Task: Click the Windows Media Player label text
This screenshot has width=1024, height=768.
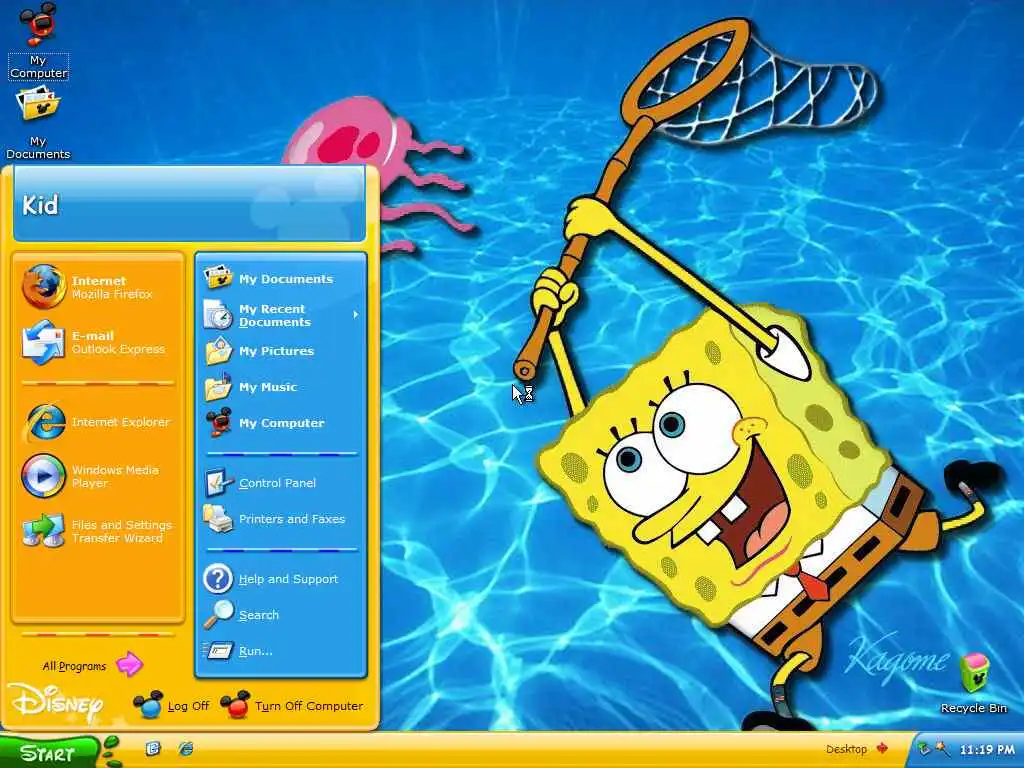Action: 115,477
